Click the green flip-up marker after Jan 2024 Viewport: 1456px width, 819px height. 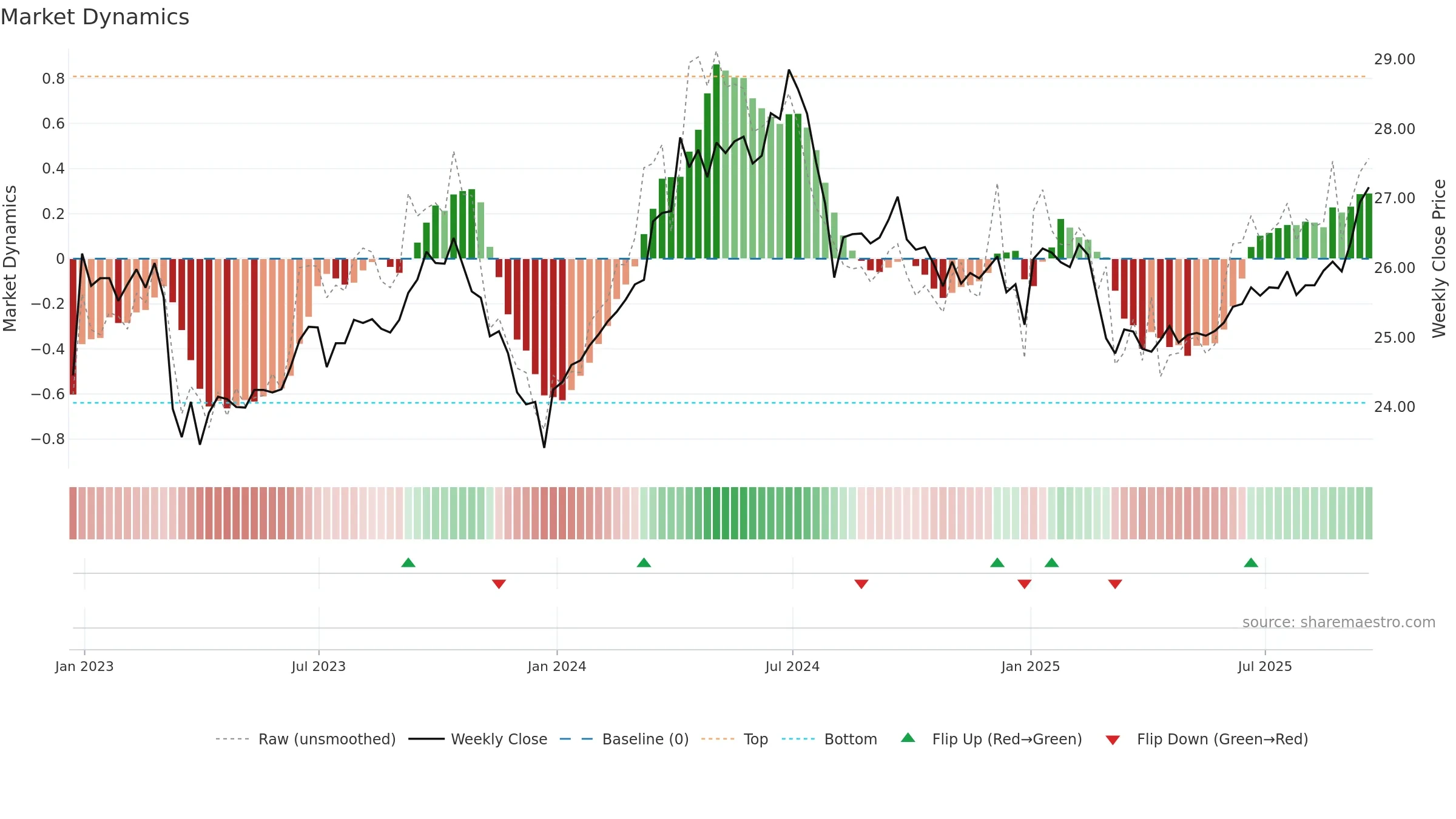tap(644, 562)
